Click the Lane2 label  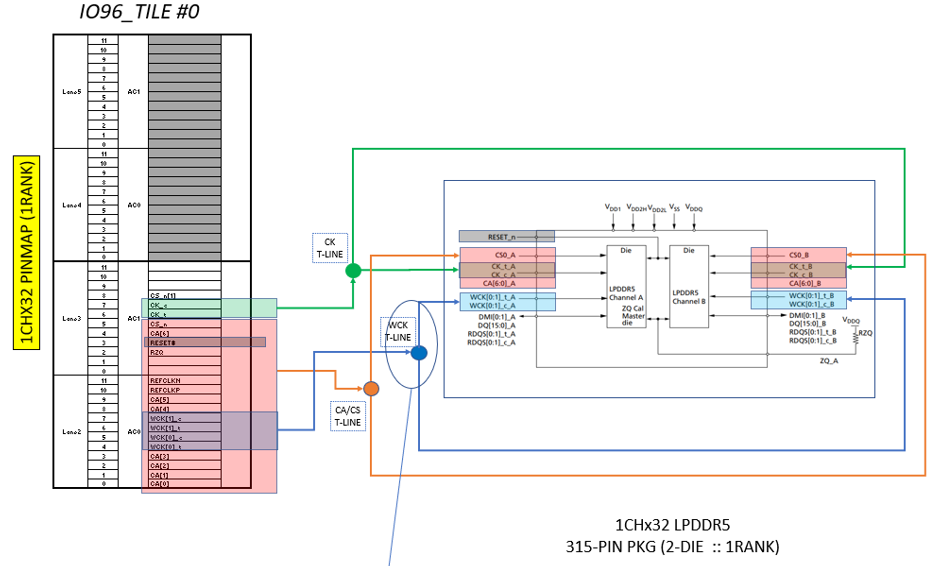tap(71, 431)
